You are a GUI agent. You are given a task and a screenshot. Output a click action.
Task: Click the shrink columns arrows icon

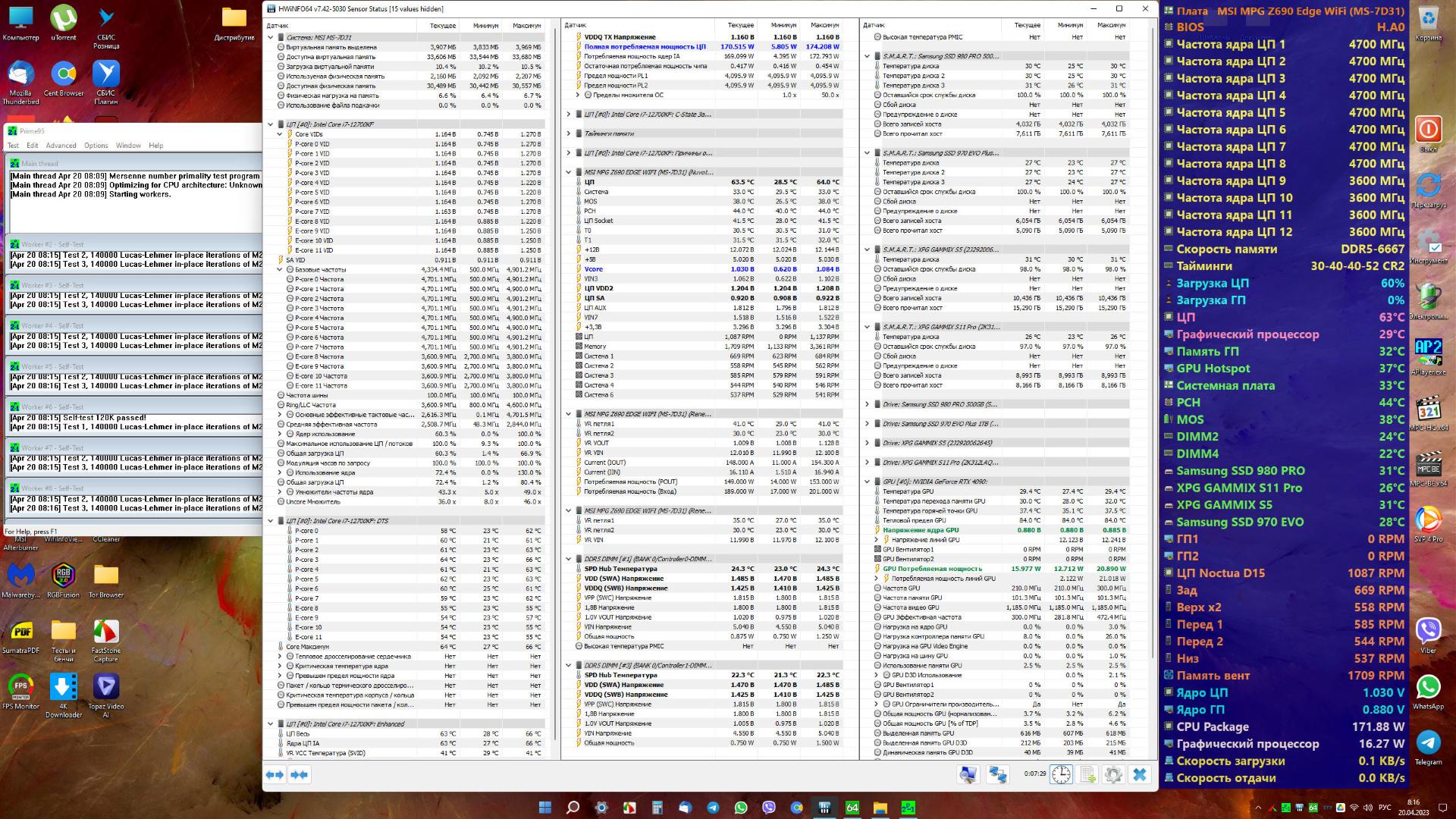pos(300,774)
